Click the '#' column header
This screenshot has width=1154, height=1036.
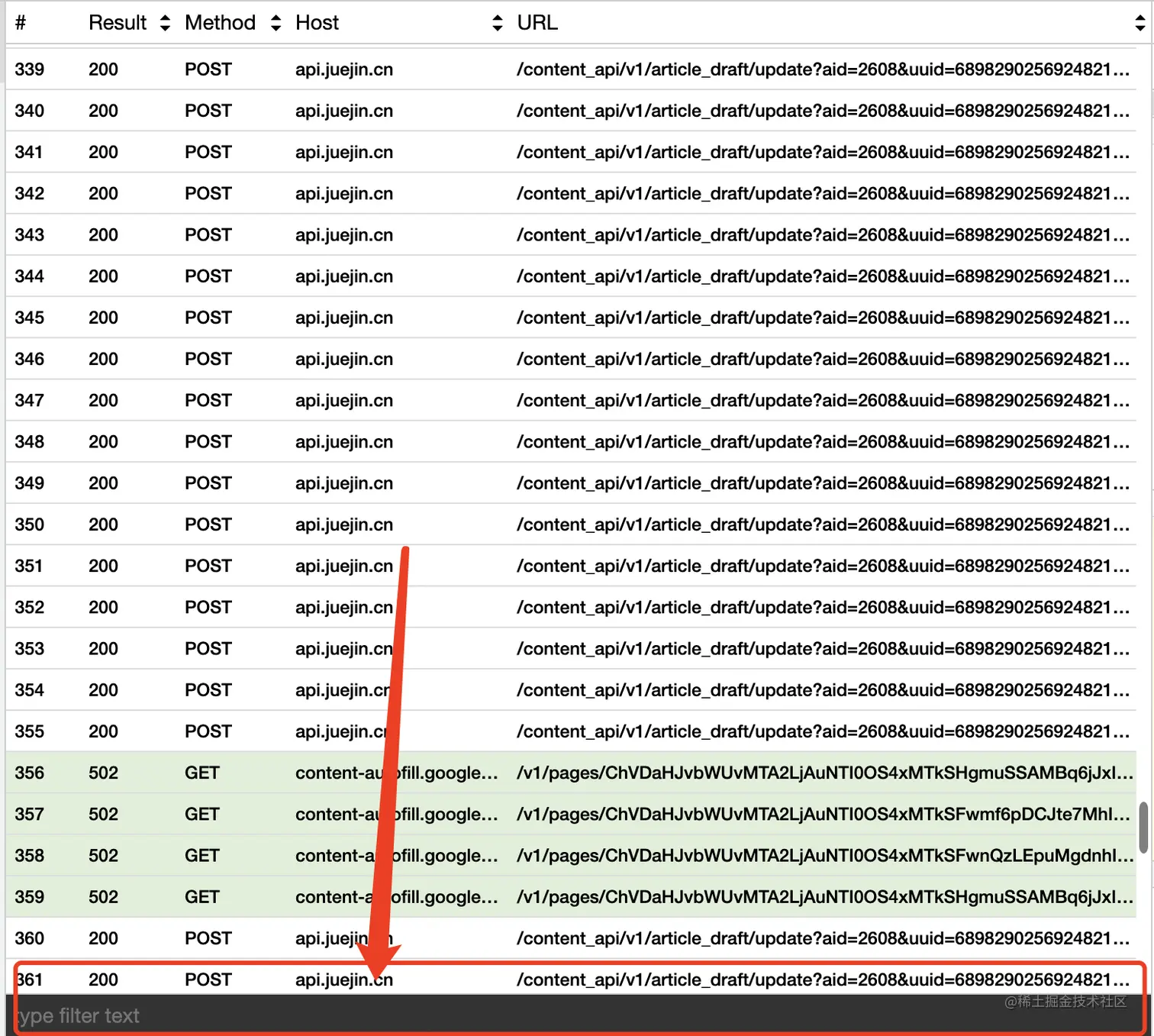tap(21, 23)
